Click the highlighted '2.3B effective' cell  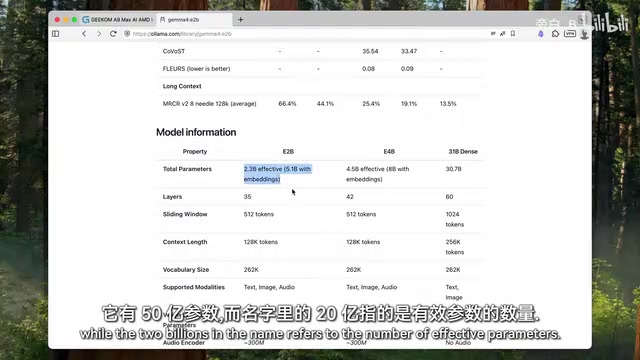(278, 174)
